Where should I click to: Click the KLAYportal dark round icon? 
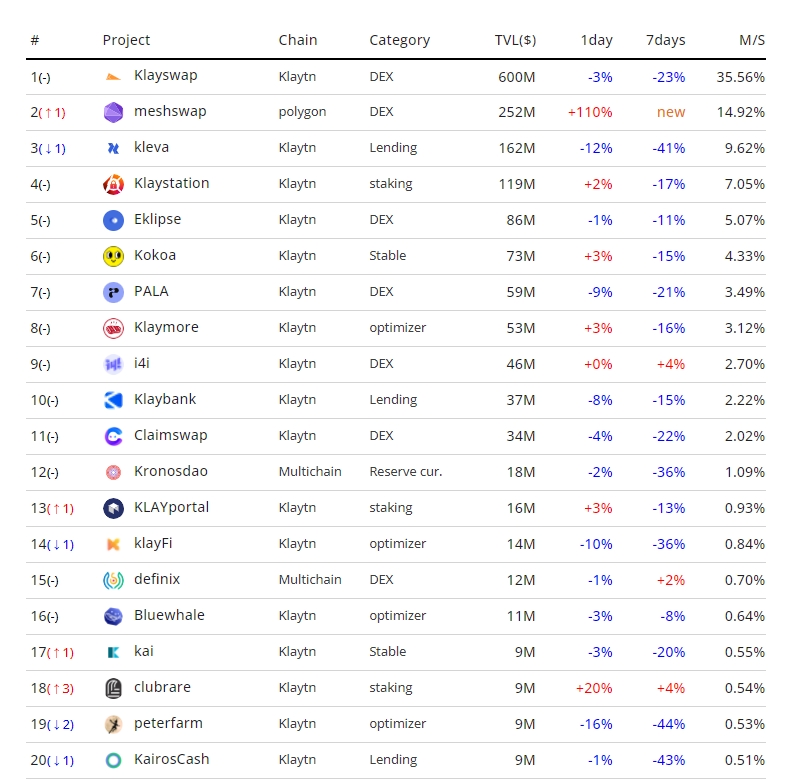pyautogui.click(x=113, y=508)
